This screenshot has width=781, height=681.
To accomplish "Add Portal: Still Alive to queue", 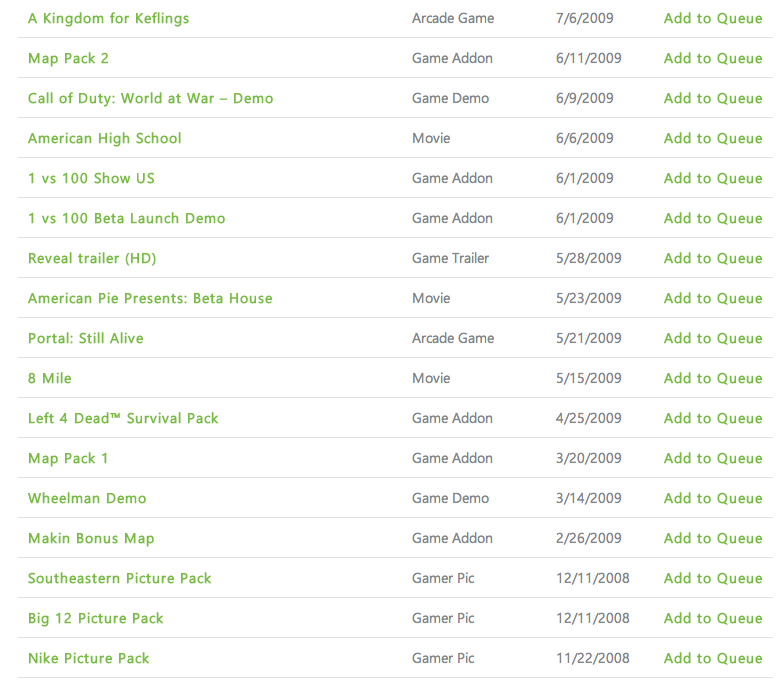I will tap(713, 338).
